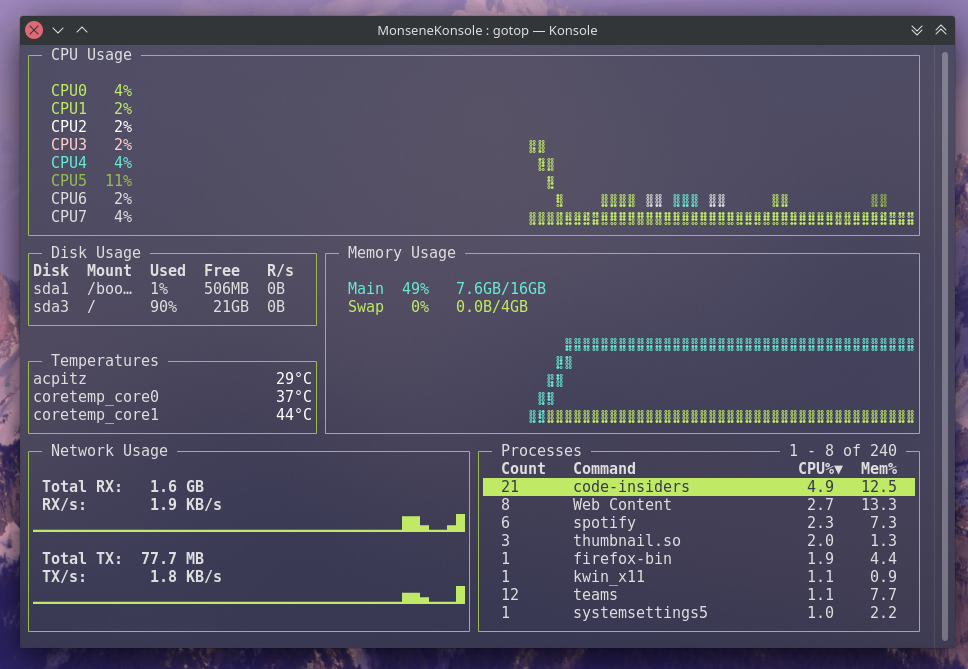Minimize window using title bar down chevron
The height and width of the screenshot is (669, 968).
pyautogui.click(x=58, y=30)
